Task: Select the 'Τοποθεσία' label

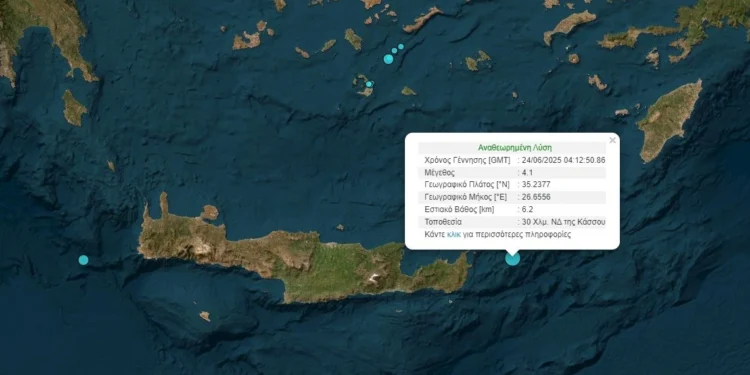Action: [x=443, y=222]
